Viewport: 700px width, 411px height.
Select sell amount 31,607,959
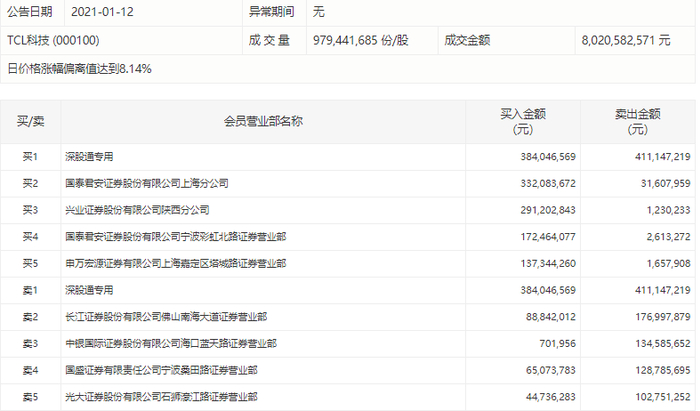point(666,183)
